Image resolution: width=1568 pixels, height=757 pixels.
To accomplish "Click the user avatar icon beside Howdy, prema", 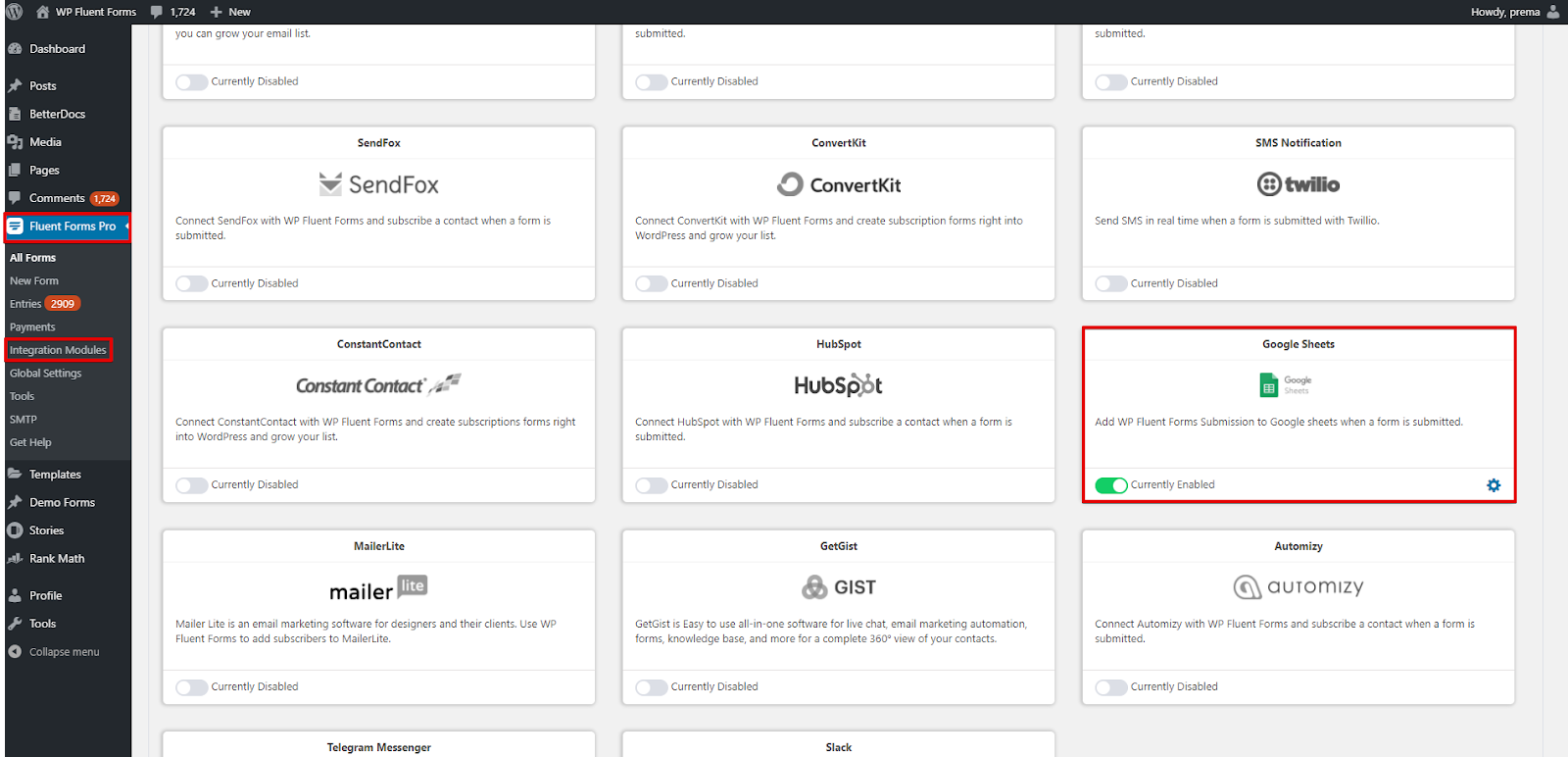I will pos(1553,12).
